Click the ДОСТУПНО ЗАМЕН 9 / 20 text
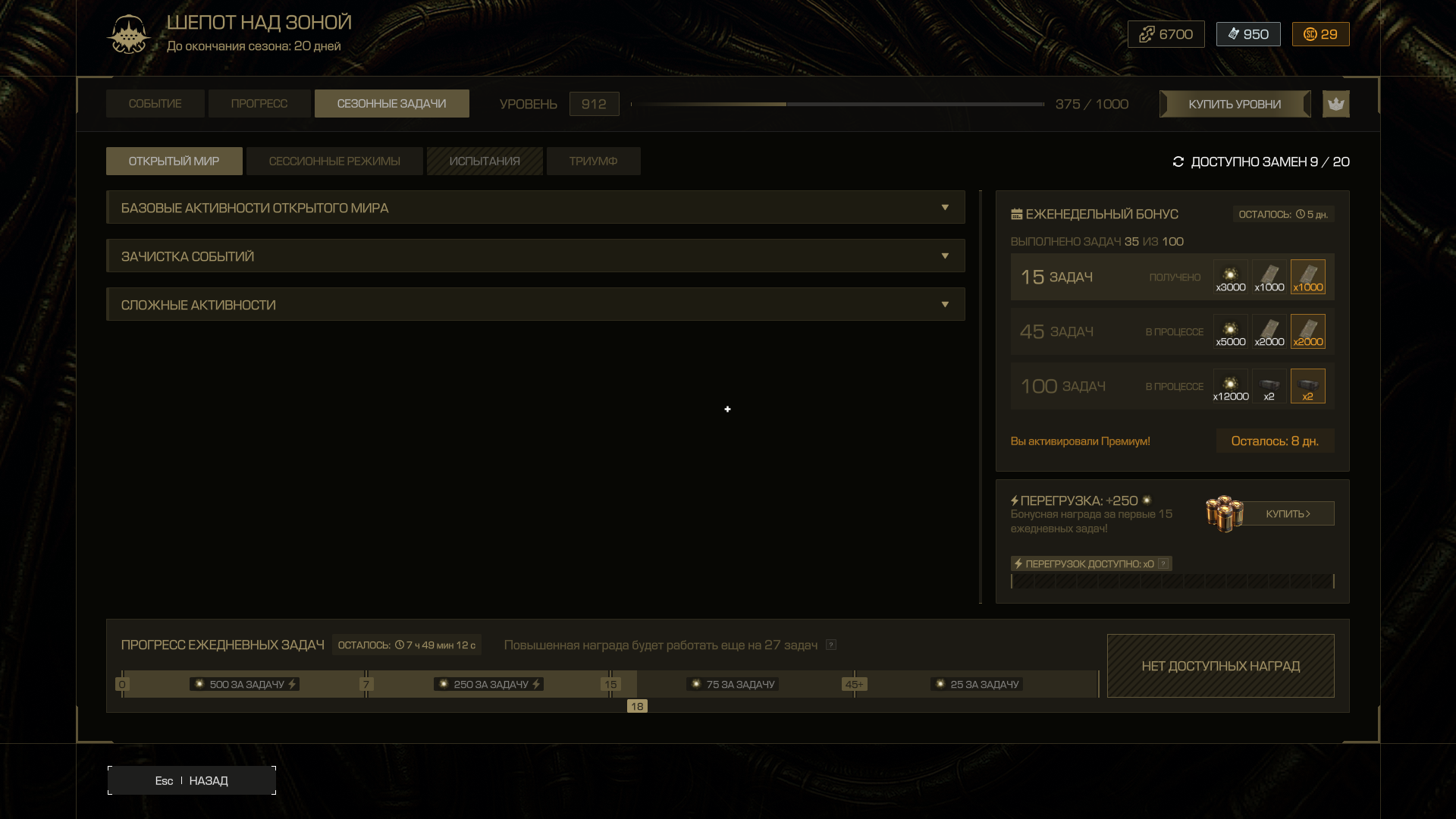Image resolution: width=1456 pixels, height=819 pixels. coord(1269,162)
